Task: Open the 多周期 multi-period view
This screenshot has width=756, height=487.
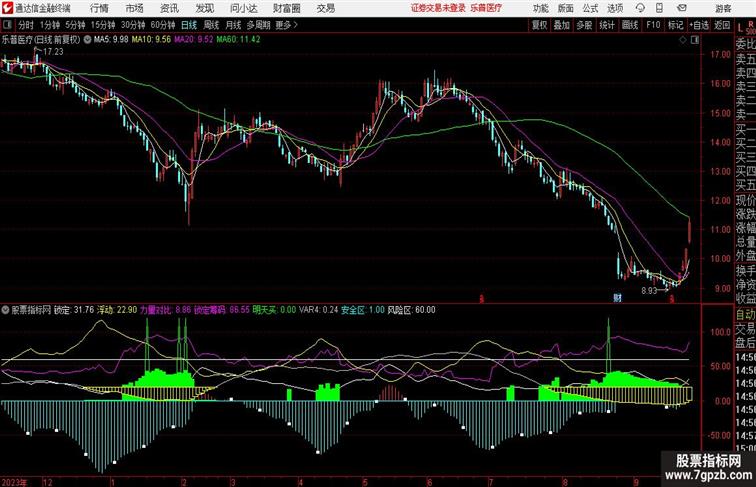Action: point(259,25)
